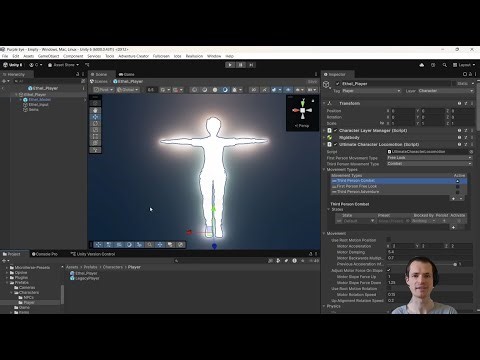Click the Motor Damping input field
The image size is (480, 360).
[430, 252]
